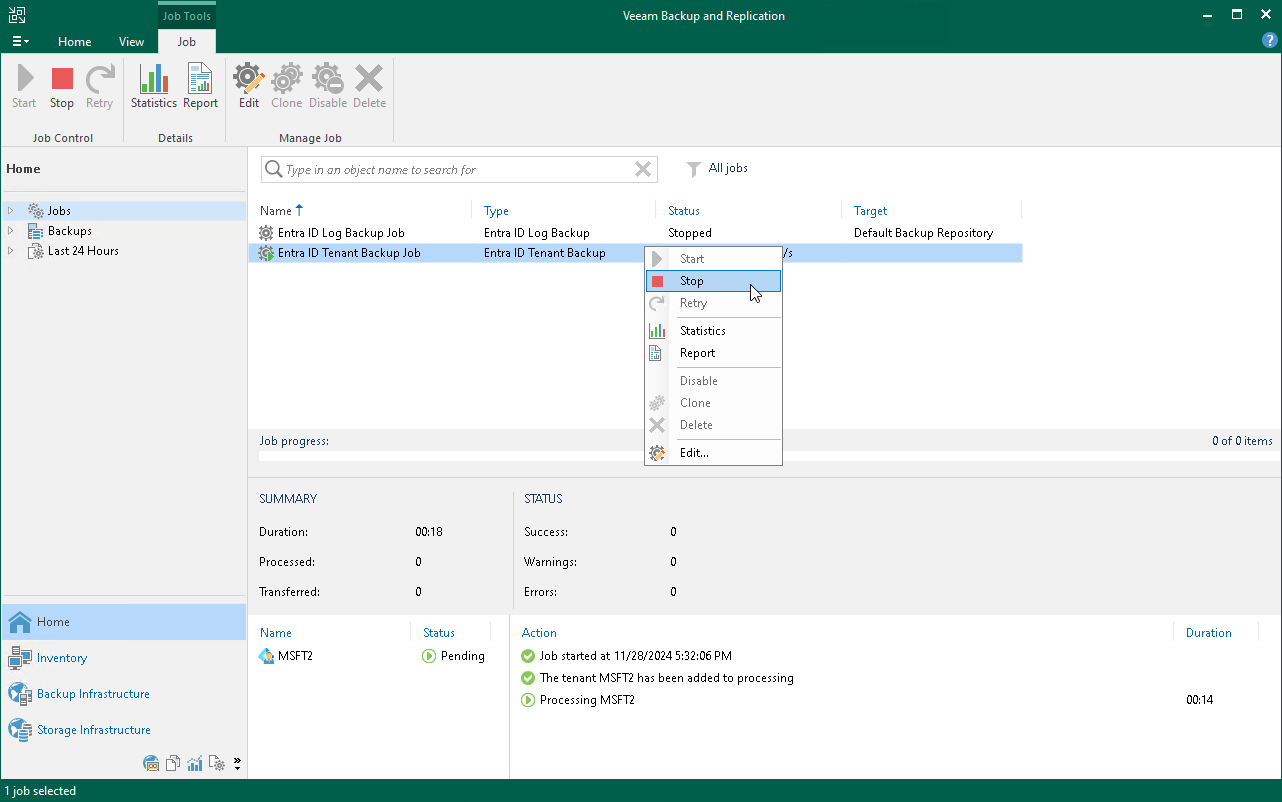Click the gear icon of Entra ID Log Backup Job
This screenshot has height=802, width=1282.
click(266, 233)
